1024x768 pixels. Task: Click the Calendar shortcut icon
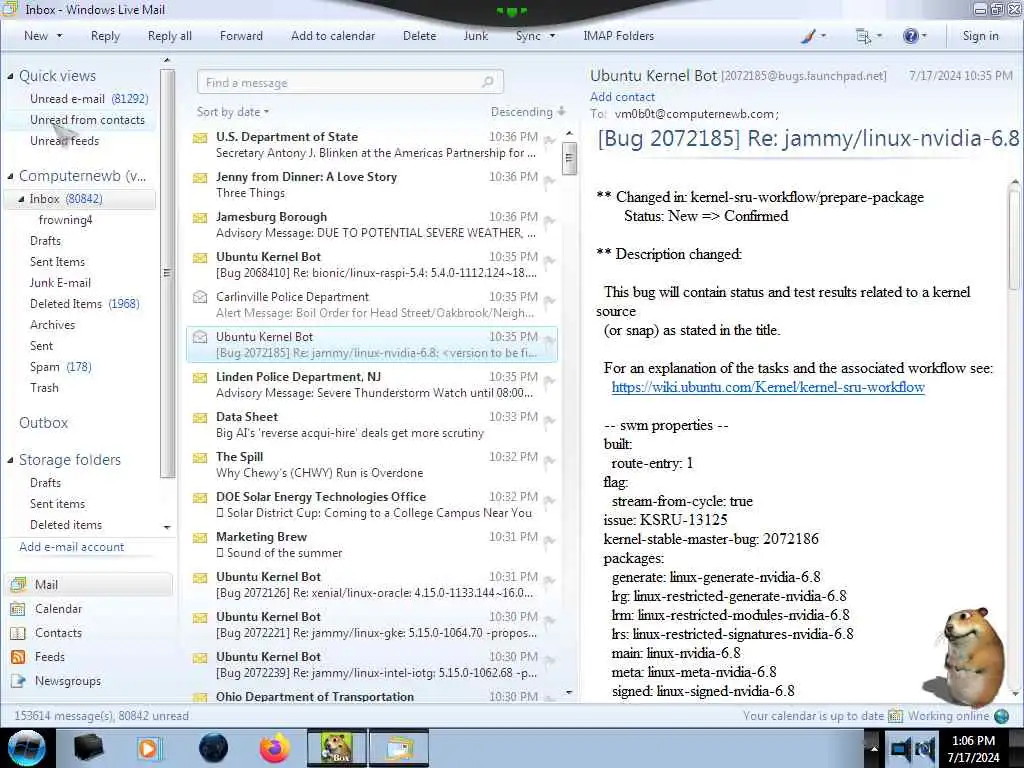coord(18,609)
